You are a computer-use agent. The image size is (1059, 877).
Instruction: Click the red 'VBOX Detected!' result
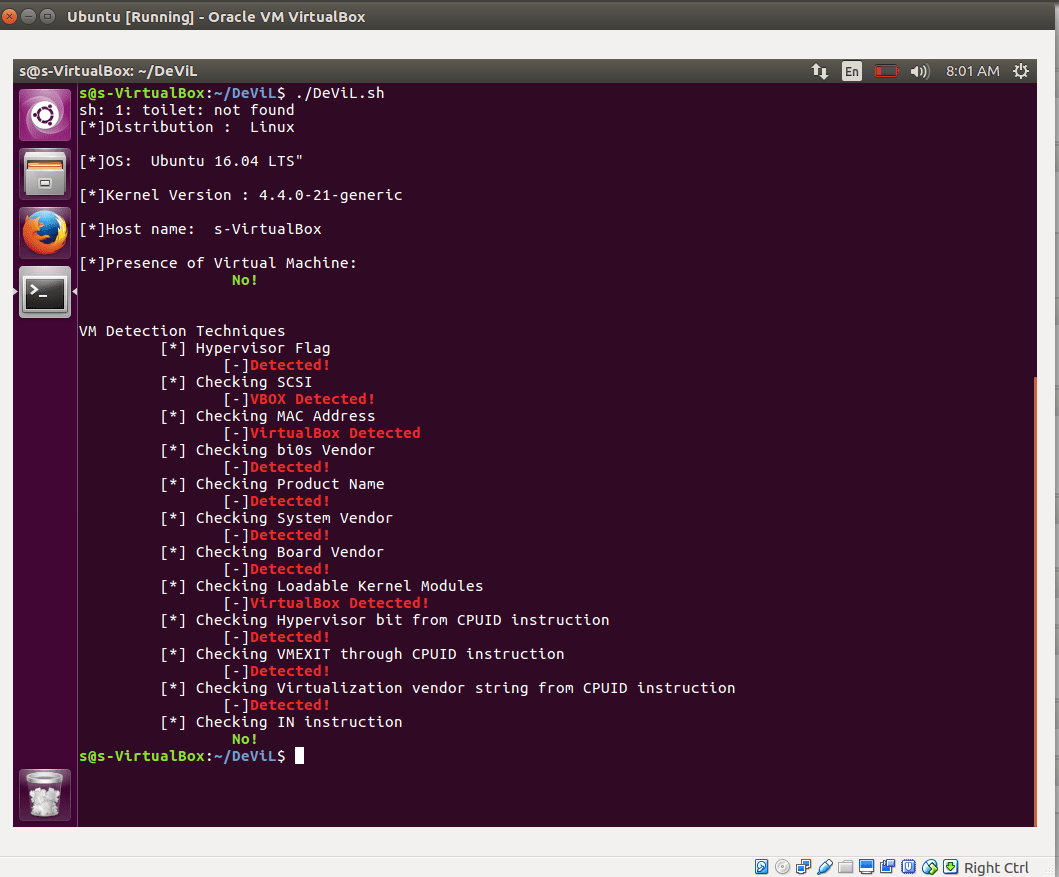(312, 399)
